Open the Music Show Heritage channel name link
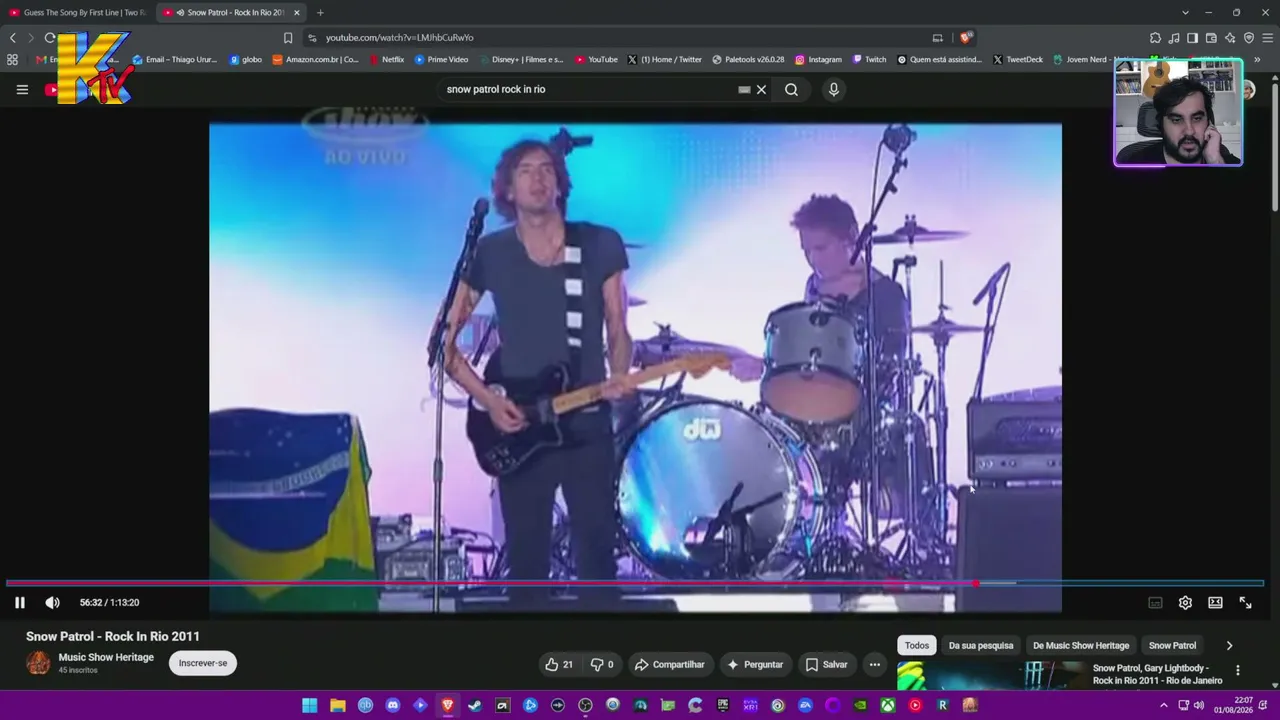Image resolution: width=1280 pixels, height=720 pixels. [x=106, y=657]
